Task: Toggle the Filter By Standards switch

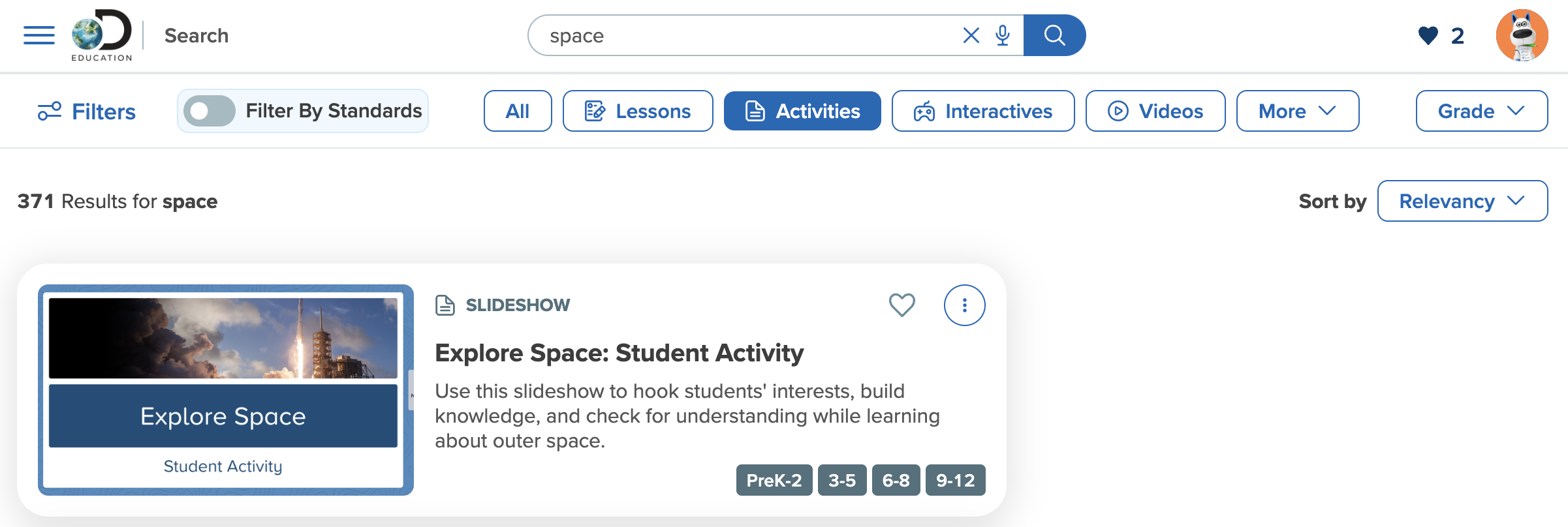Action: pos(209,111)
